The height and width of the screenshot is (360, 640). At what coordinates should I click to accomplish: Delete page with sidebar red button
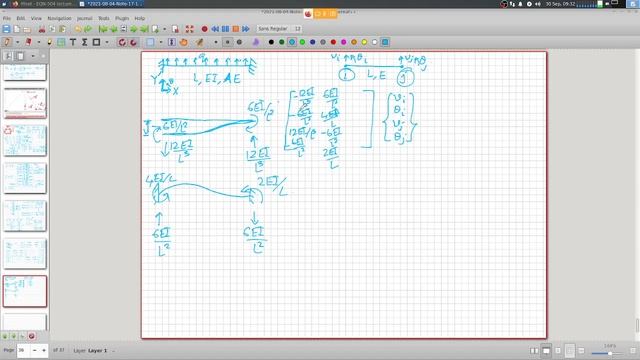click(x=31, y=336)
